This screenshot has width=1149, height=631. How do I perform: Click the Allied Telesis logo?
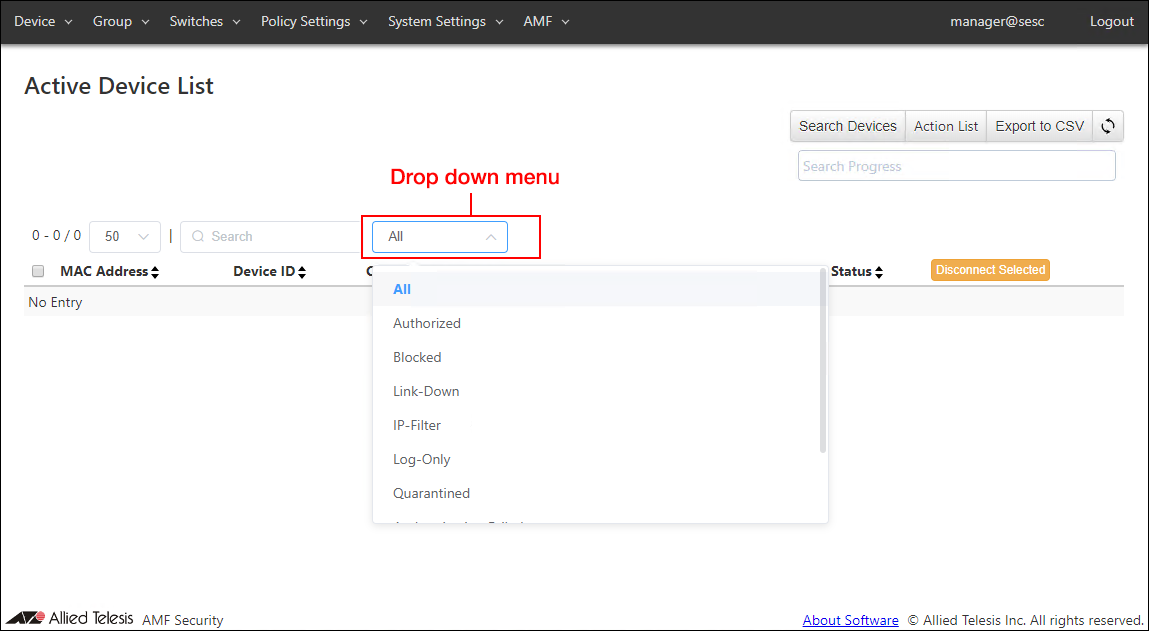[x=70, y=618]
